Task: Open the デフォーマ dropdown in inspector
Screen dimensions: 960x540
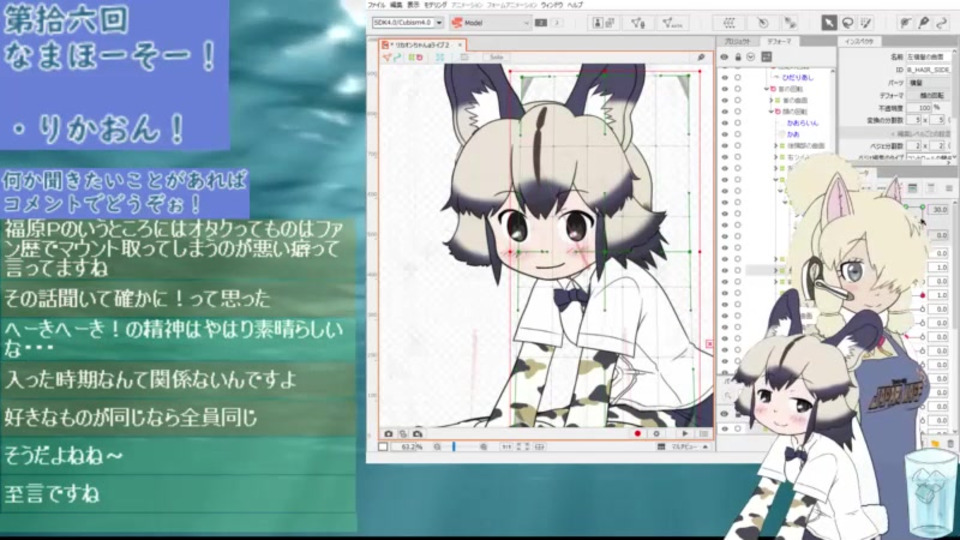Action: tap(928, 96)
